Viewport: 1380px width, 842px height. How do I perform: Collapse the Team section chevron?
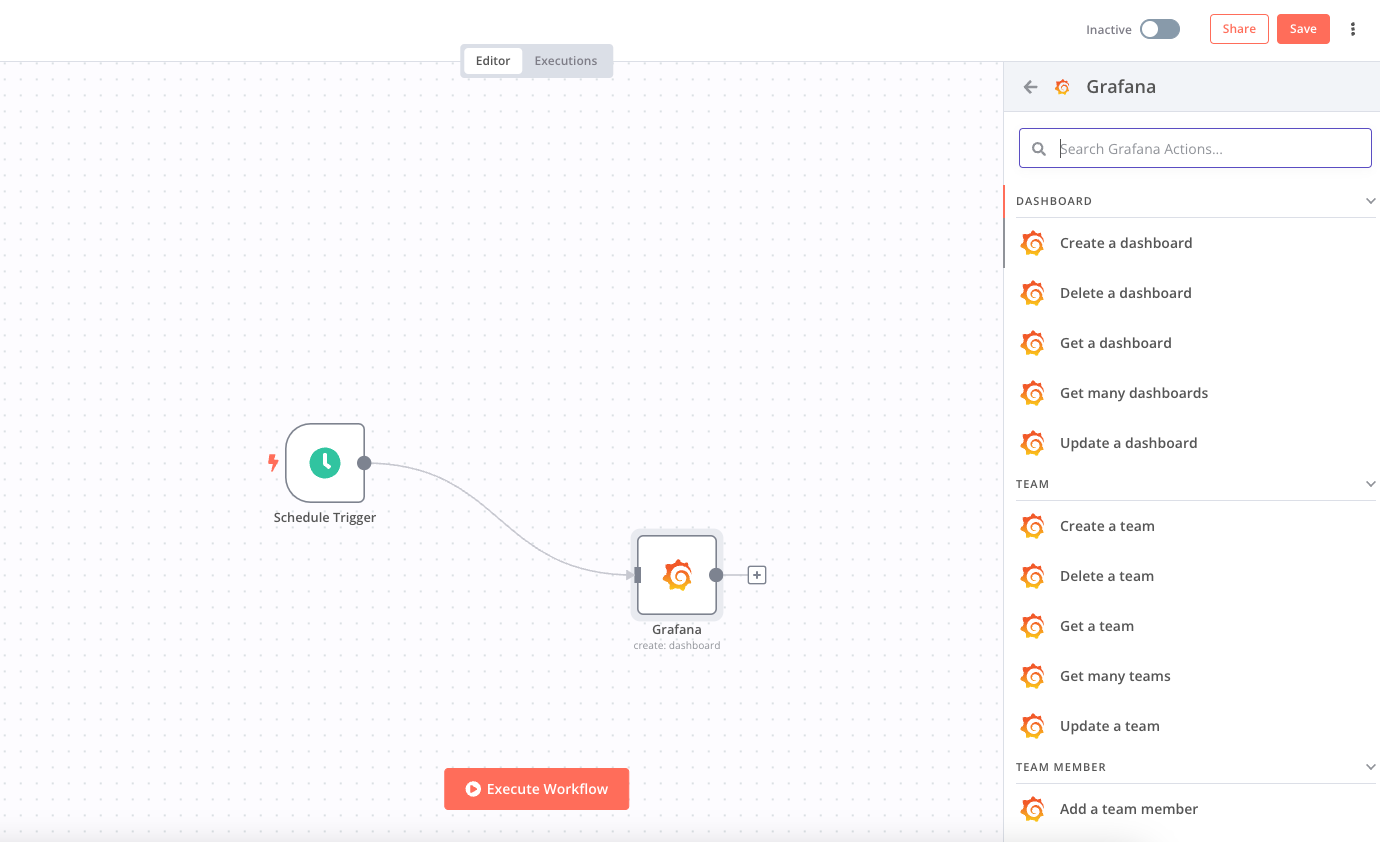tap(1371, 484)
